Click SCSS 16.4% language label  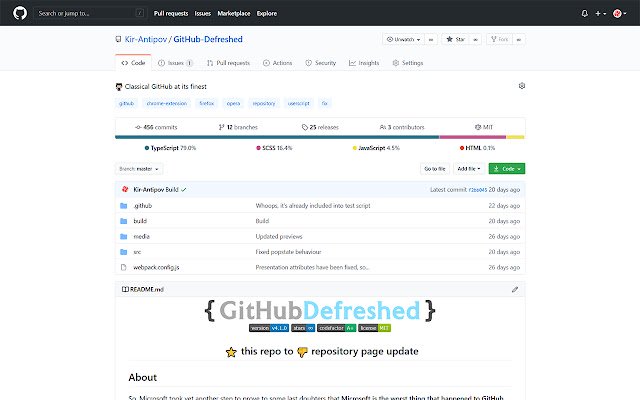tap(274, 148)
